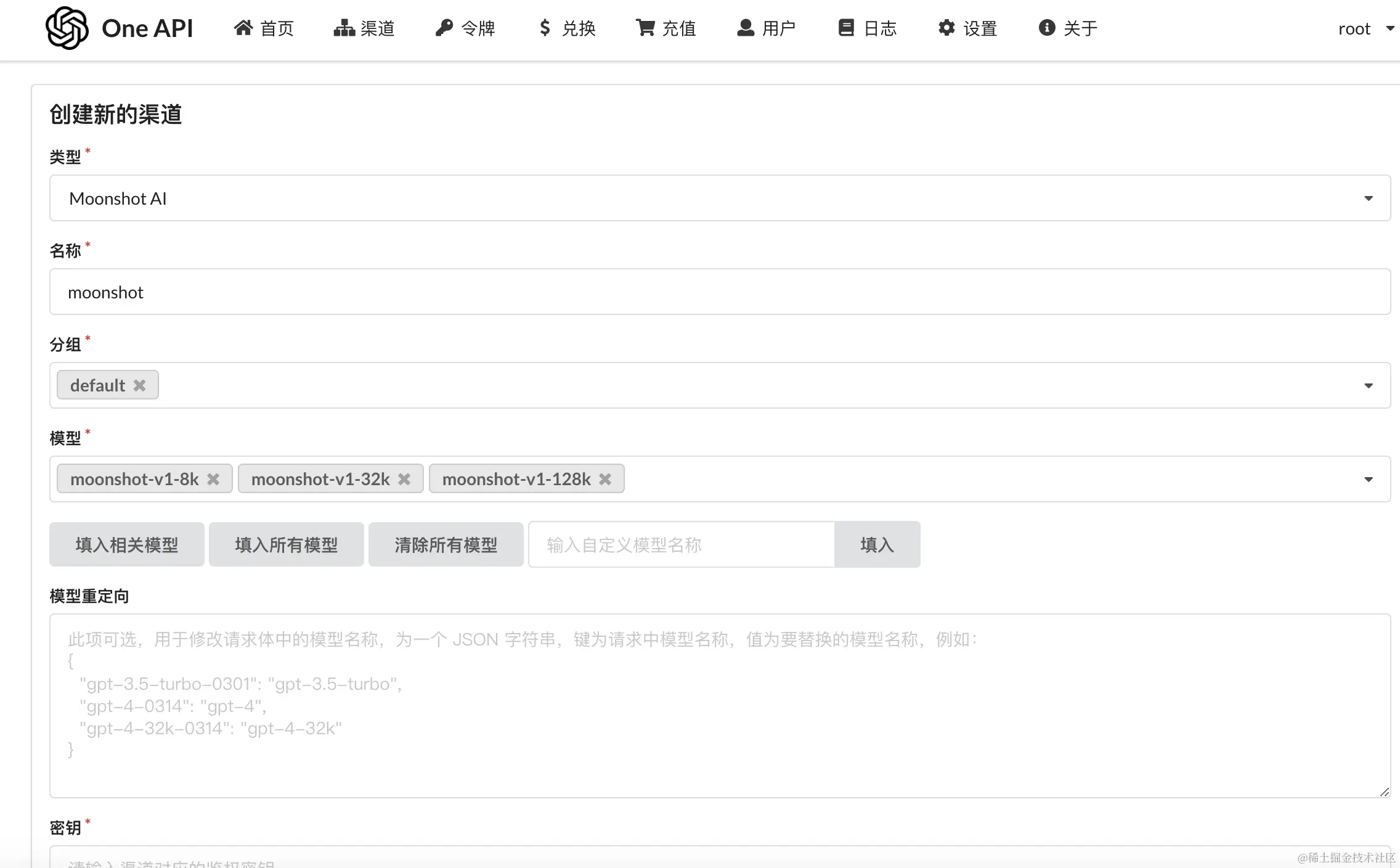This screenshot has width=1400, height=868.
Task: Click the book icon beside 日志
Action: [846, 28]
